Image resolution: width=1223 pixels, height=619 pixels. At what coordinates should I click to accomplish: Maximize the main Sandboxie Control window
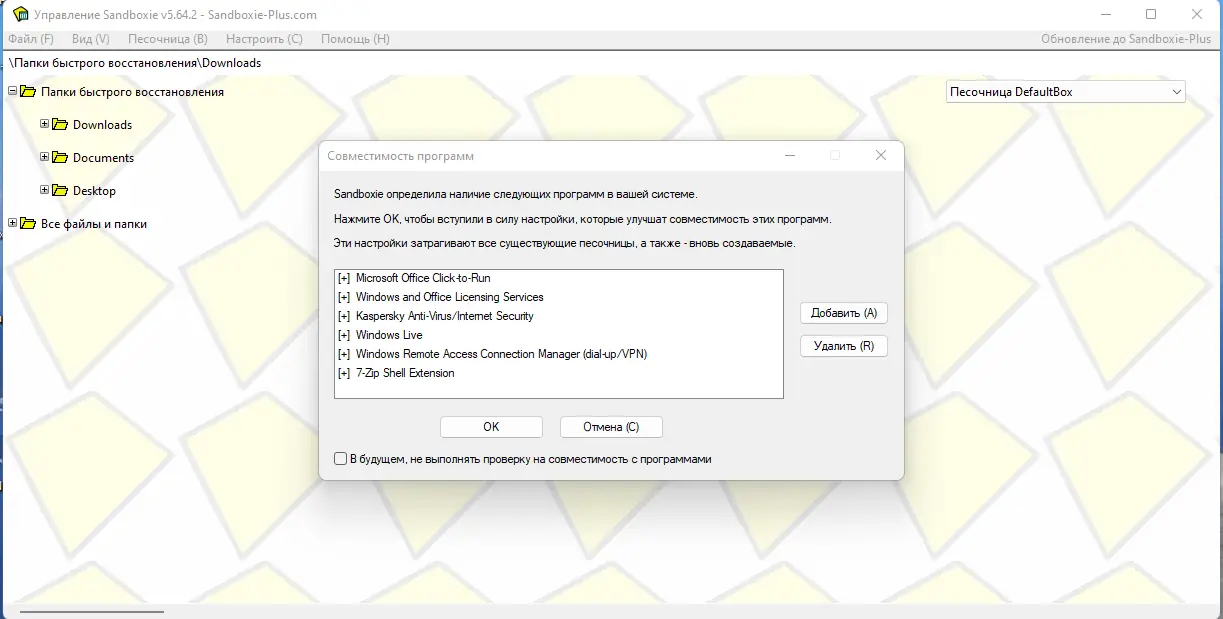pos(1151,14)
